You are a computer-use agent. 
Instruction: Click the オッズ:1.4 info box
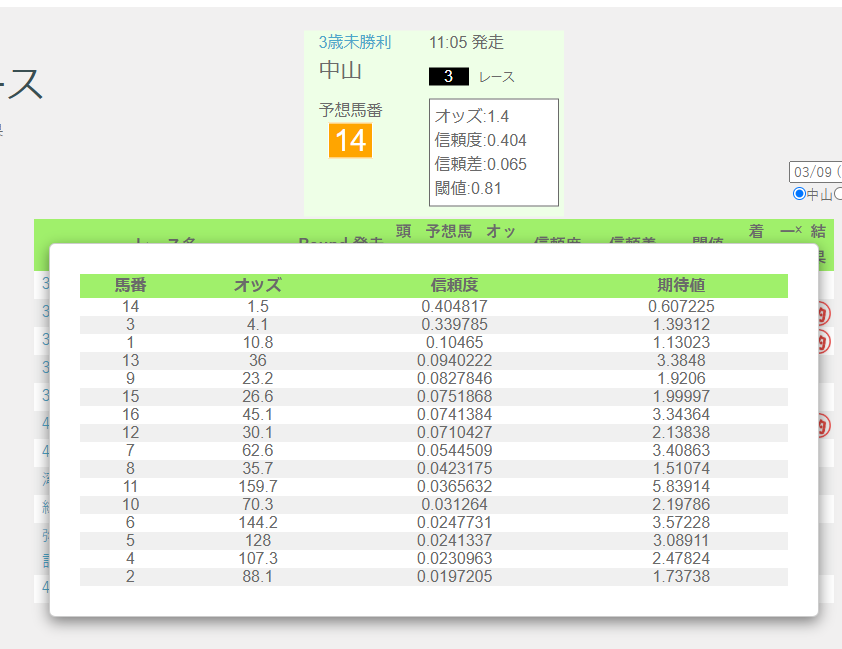coord(493,150)
